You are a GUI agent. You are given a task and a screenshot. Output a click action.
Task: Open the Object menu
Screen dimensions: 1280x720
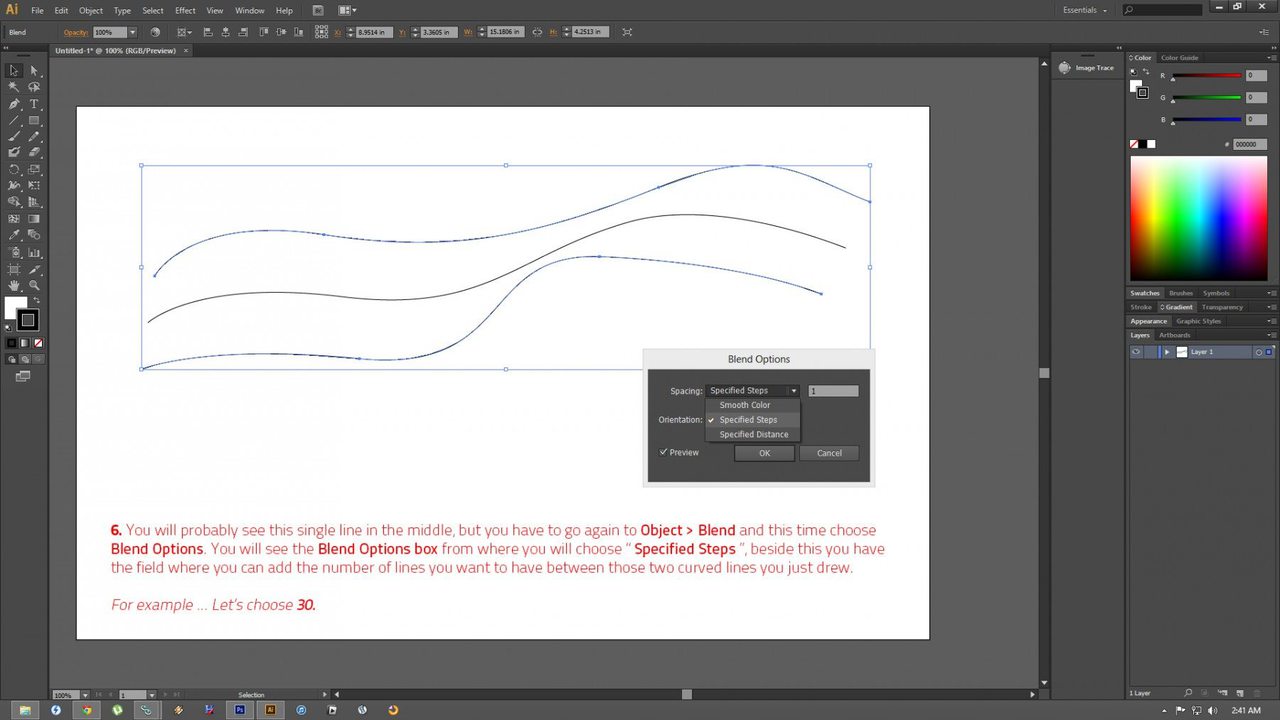point(91,10)
